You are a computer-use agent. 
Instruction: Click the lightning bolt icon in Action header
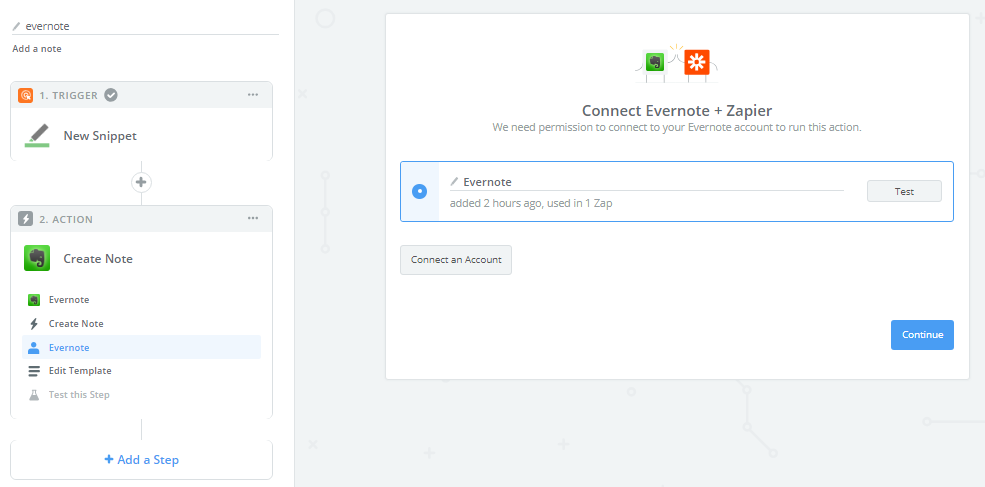click(26, 219)
